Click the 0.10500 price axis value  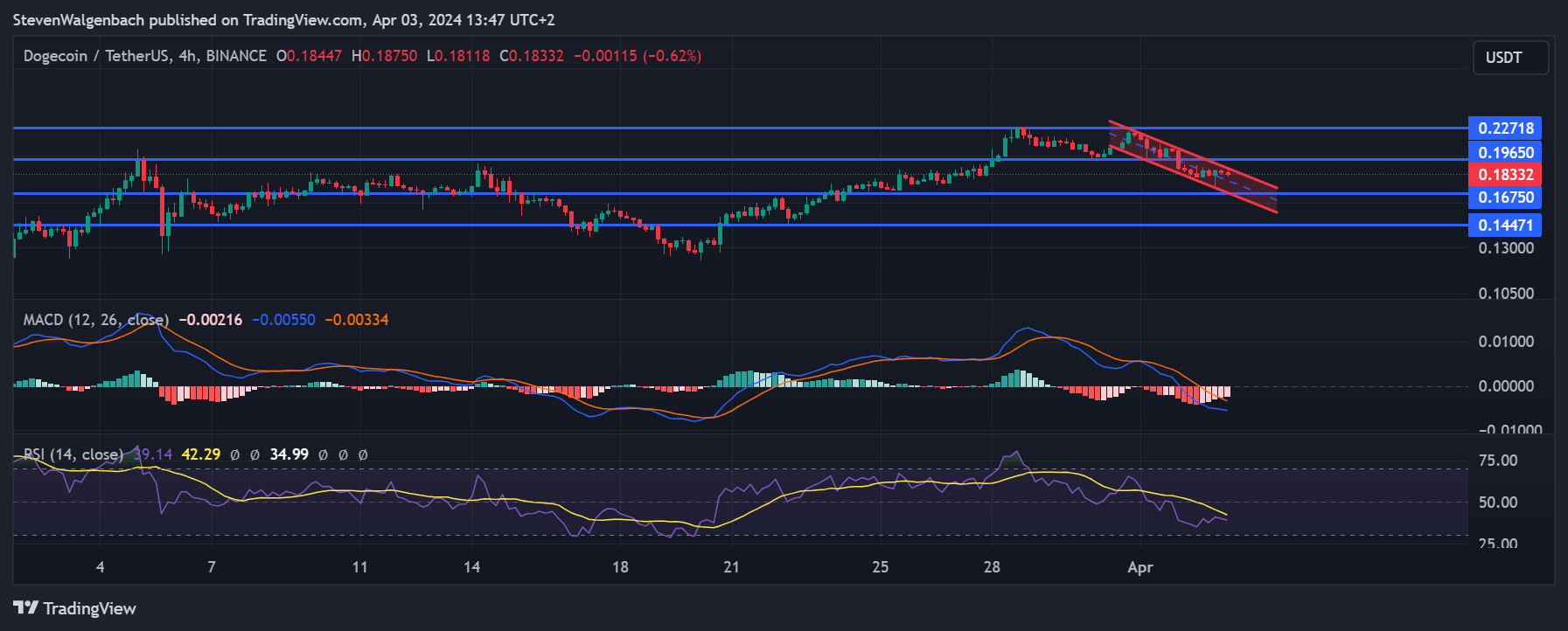[1506, 294]
